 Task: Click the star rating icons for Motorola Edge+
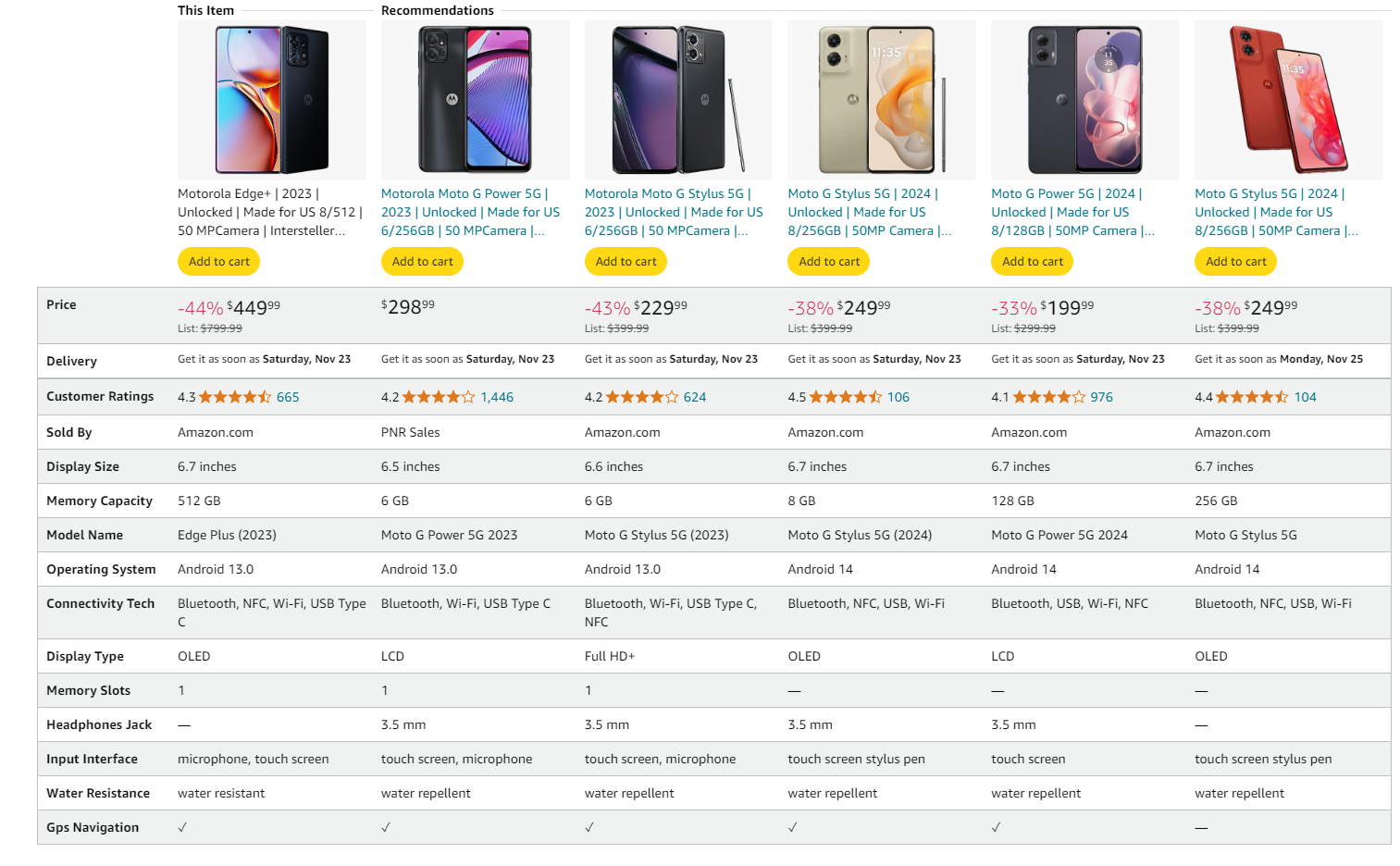(235, 397)
